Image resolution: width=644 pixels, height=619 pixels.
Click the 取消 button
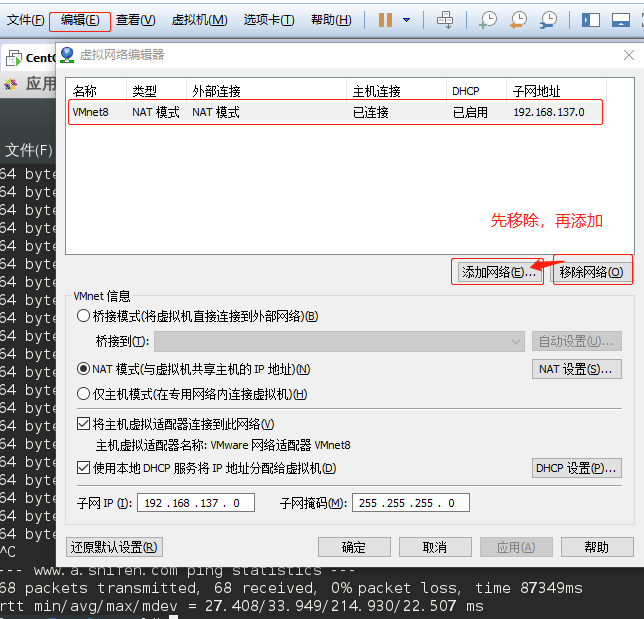435,547
